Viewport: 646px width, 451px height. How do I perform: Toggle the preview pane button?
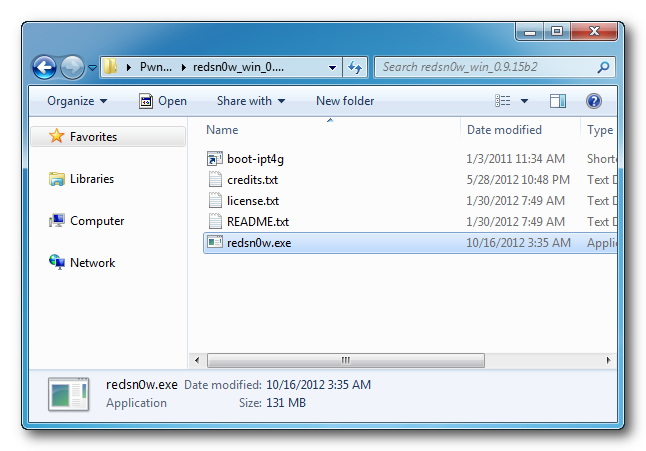click(x=558, y=101)
